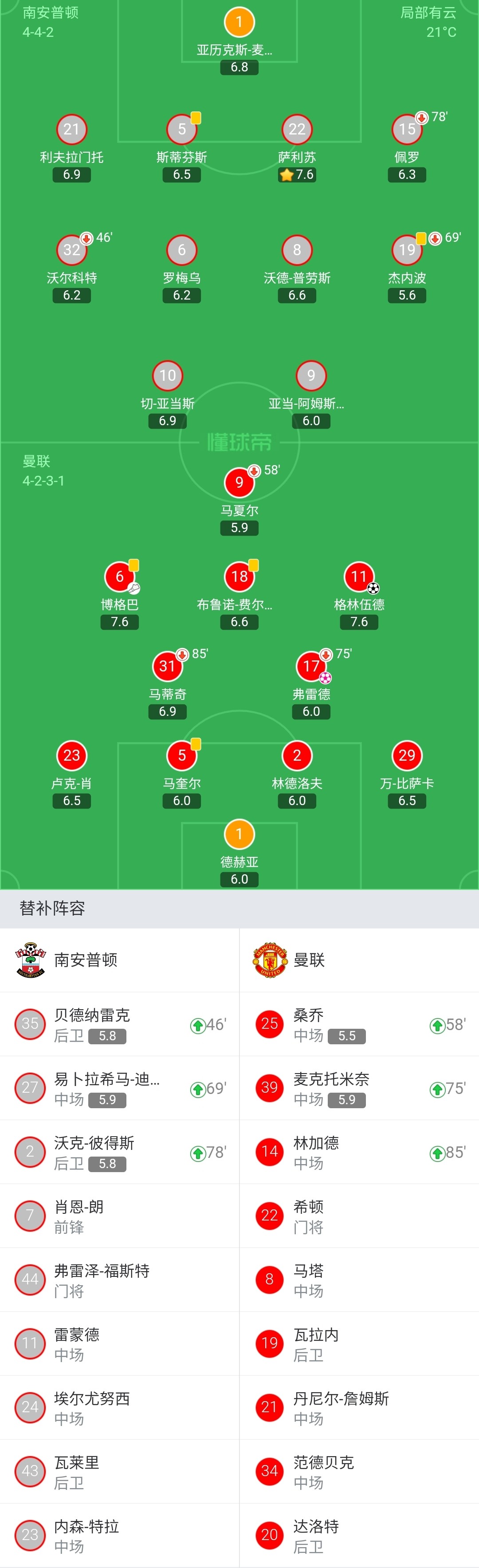
Task: Click the Southampton club crest
Action: 31,960
